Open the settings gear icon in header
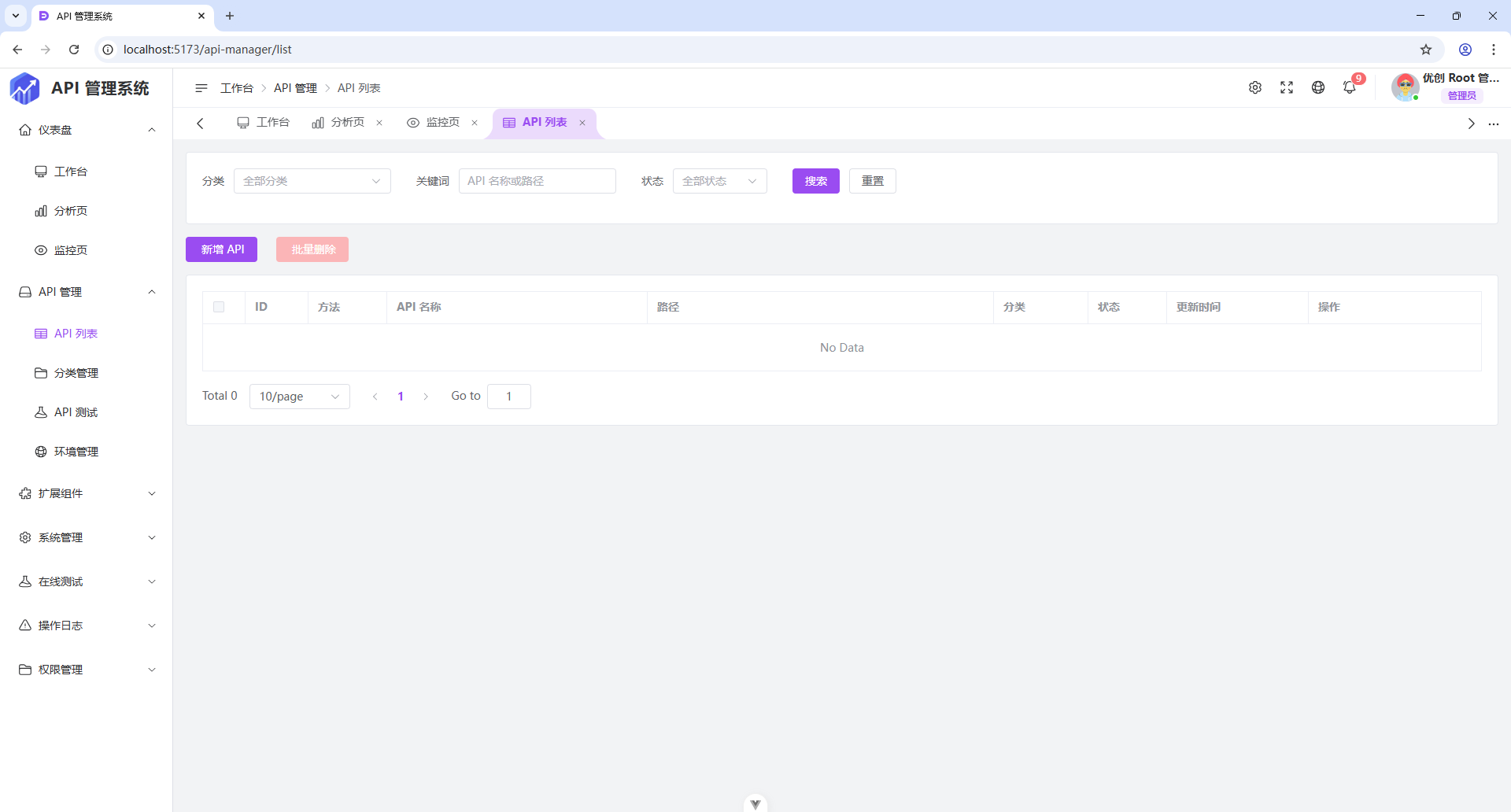The width and height of the screenshot is (1511, 812). (x=1255, y=88)
